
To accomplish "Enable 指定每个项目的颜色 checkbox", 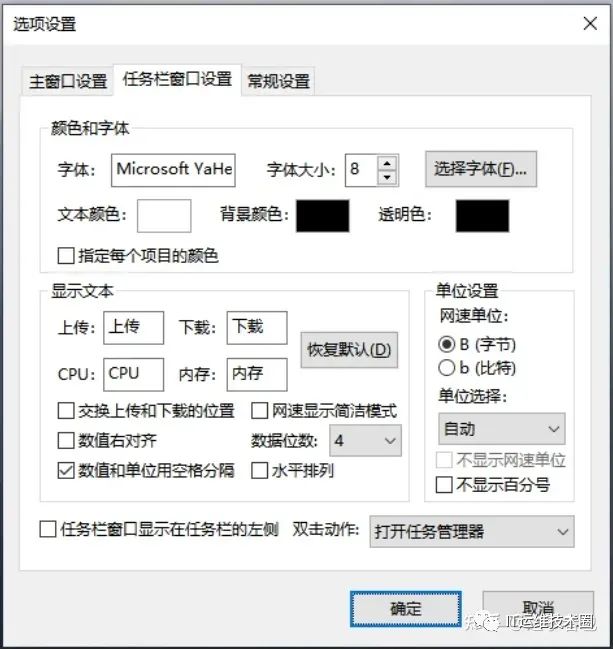I will click(x=66, y=256).
